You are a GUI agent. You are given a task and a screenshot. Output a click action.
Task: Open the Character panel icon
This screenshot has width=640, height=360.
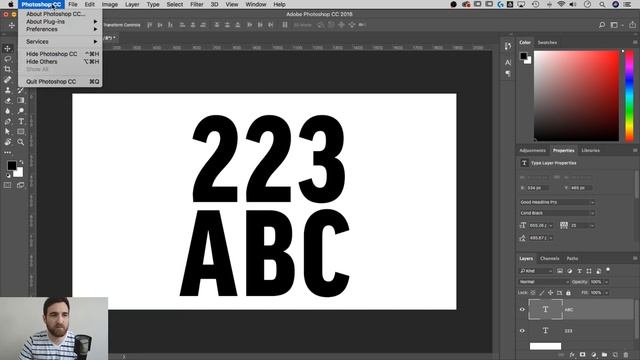[508, 62]
